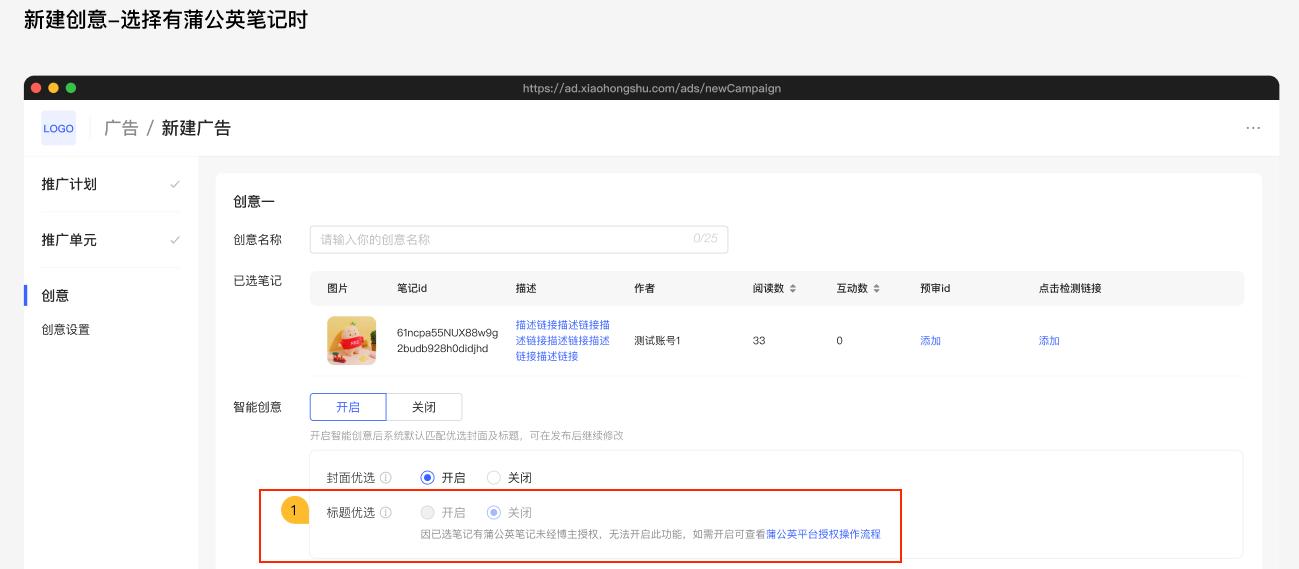This screenshot has width=1299, height=569.
Task: Select 关闭 radio for 标题优选
Action: [x=493, y=513]
